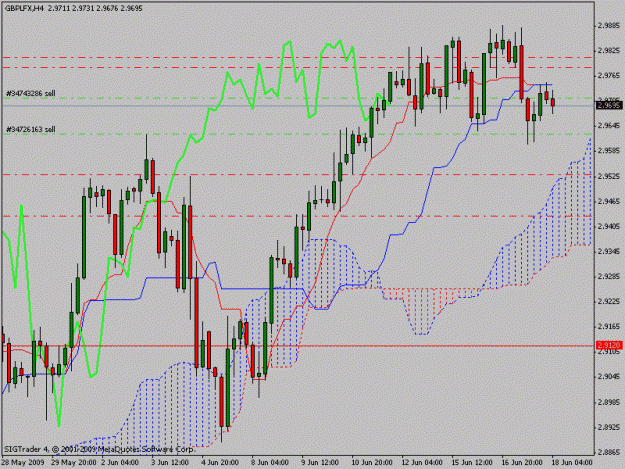The image size is (625, 469).
Task: Click the 2.9825 price axis label
Action: pyautogui.click(x=609, y=51)
